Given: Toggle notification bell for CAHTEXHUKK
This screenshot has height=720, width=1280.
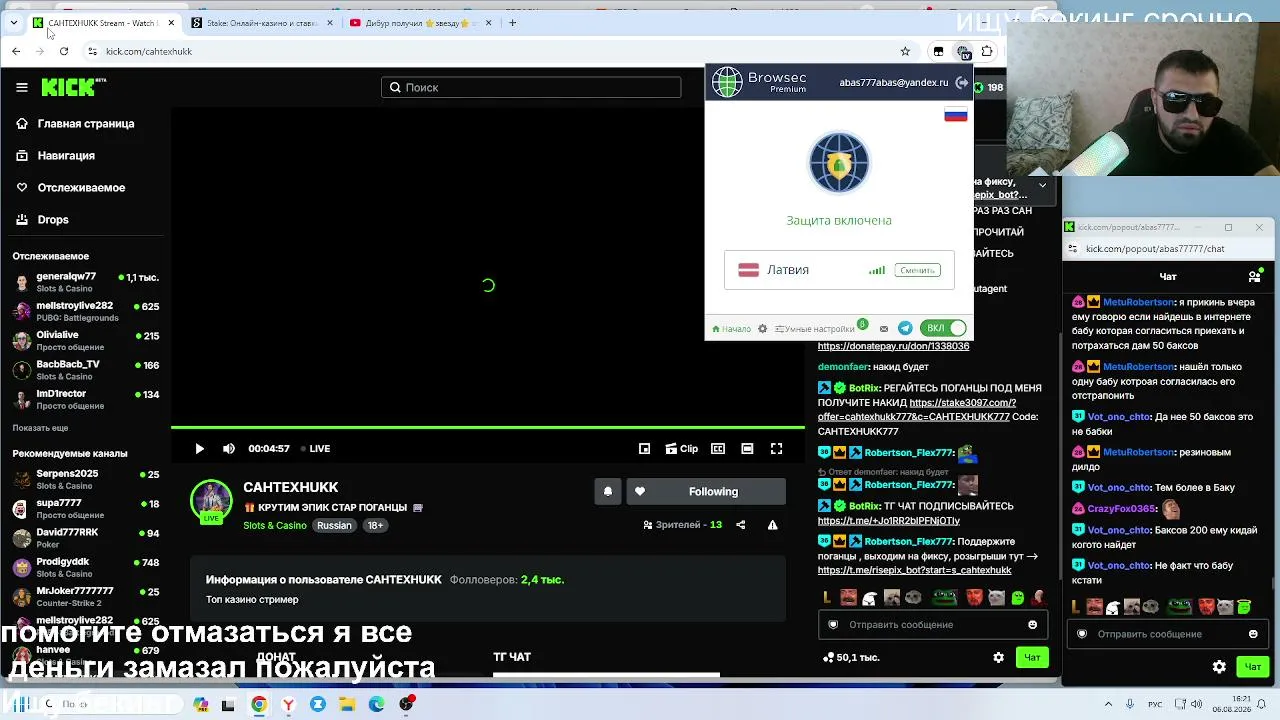Looking at the screenshot, I should [x=608, y=492].
